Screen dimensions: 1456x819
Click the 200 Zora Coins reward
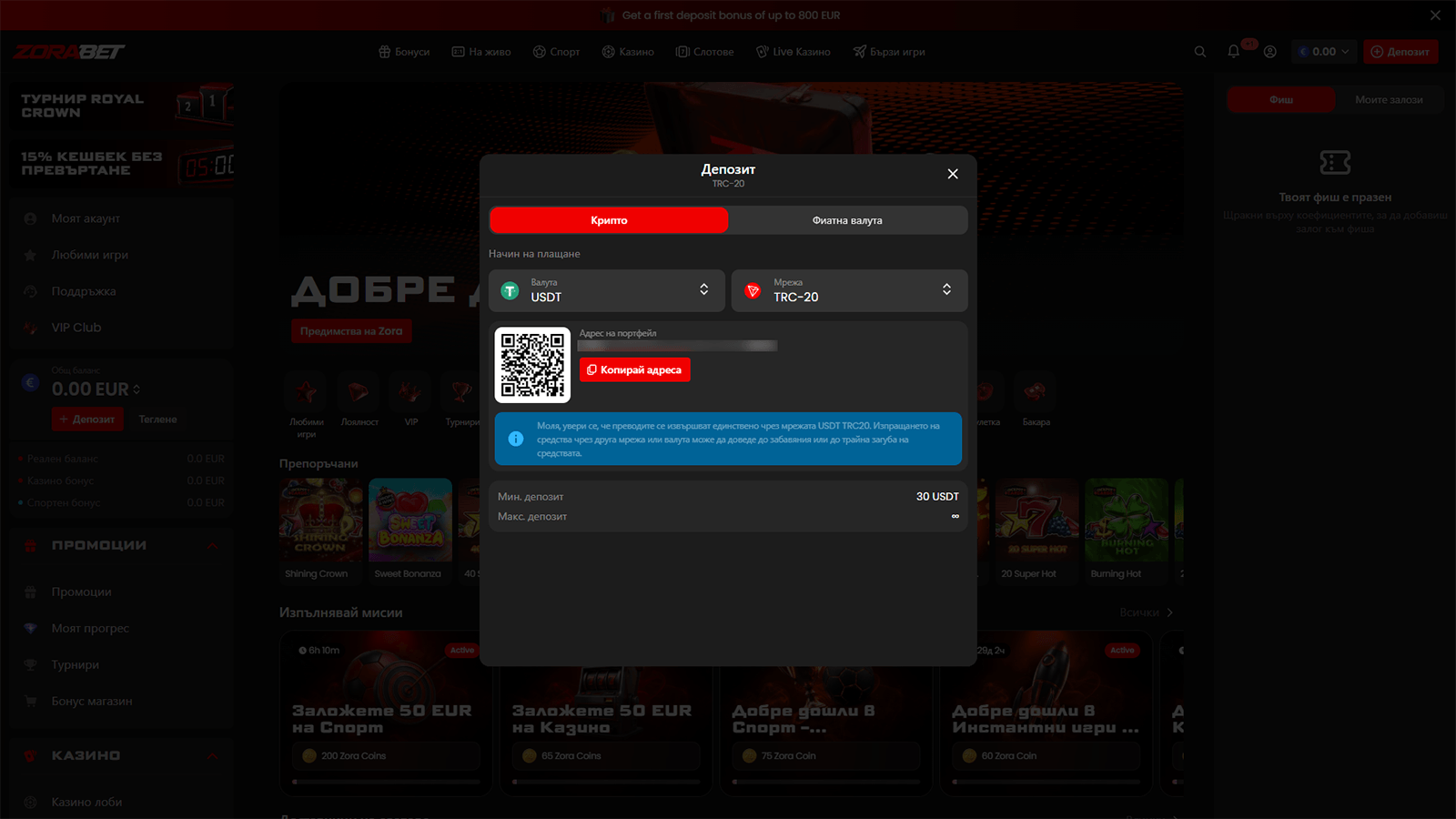pyautogui.click(x=386, y=756)
